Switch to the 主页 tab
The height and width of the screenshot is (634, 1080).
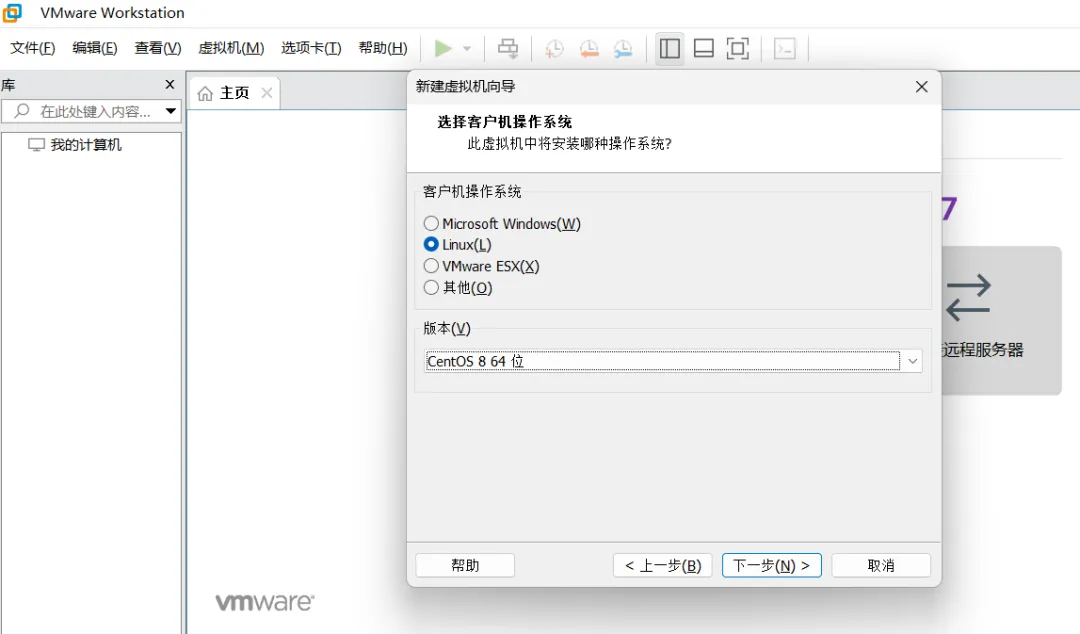234,92
